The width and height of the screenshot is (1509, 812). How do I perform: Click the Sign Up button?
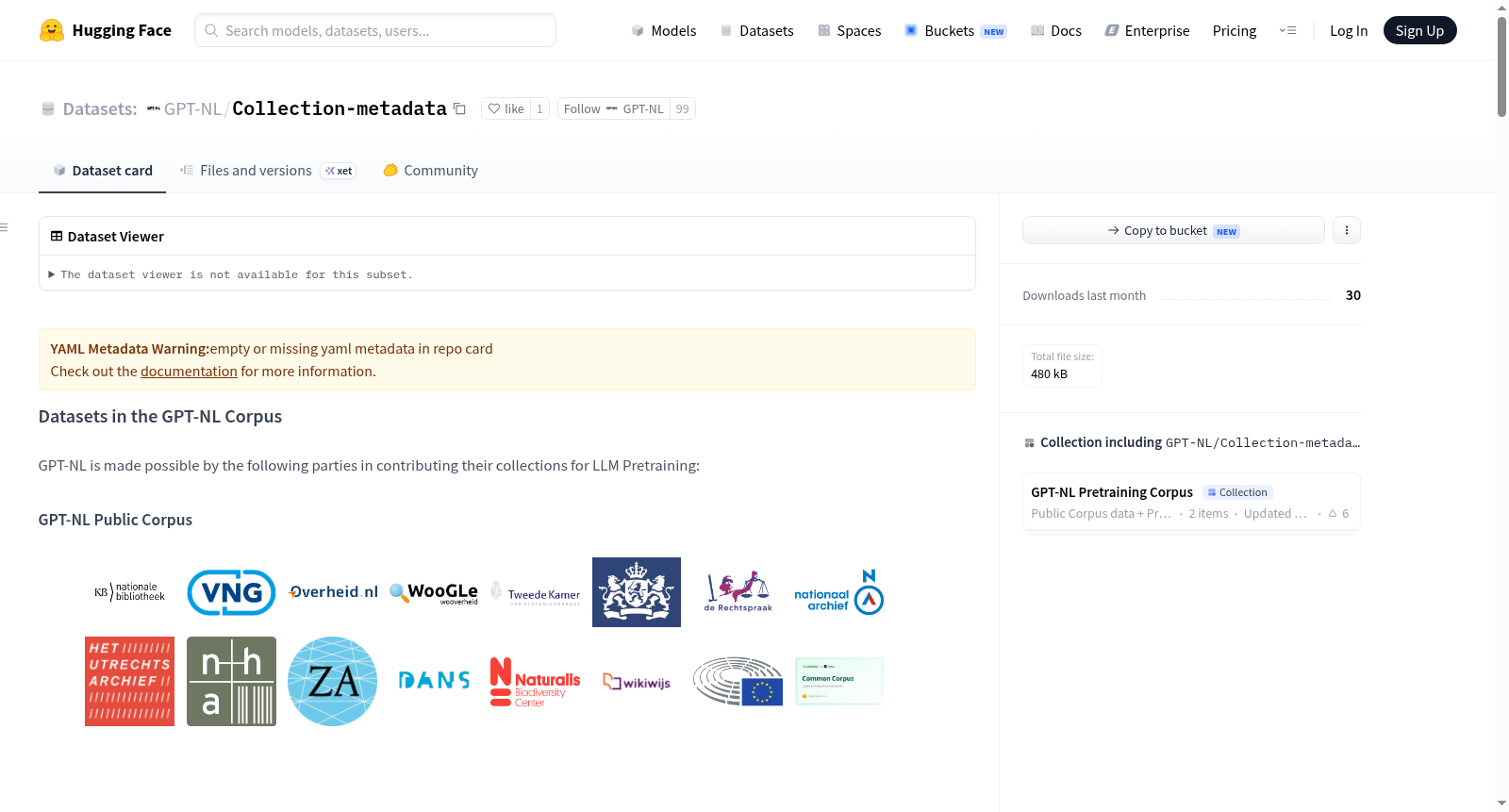pyautogui.click(x=1419, y=30)
